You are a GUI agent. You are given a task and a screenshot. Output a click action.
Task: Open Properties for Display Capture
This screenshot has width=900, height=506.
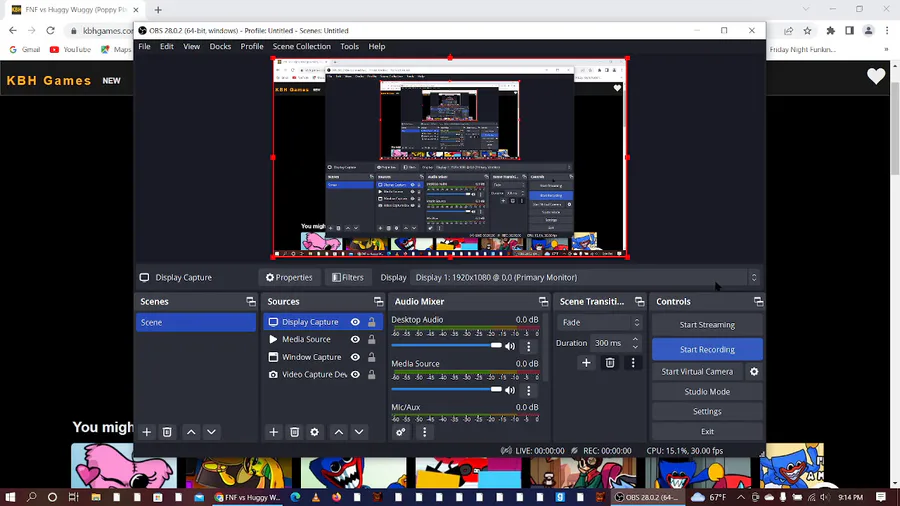click(289, 278)
